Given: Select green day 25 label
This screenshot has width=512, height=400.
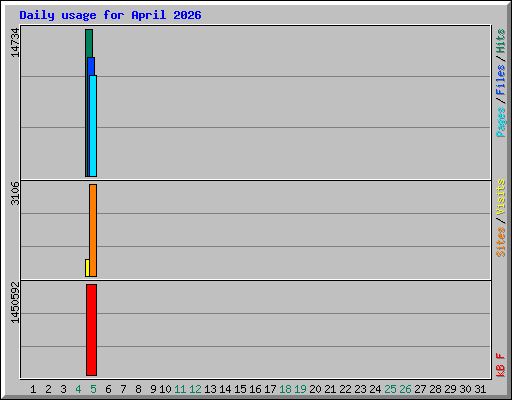Looking at the screenshot, I should pyautogui.click(x=390, y=389).
